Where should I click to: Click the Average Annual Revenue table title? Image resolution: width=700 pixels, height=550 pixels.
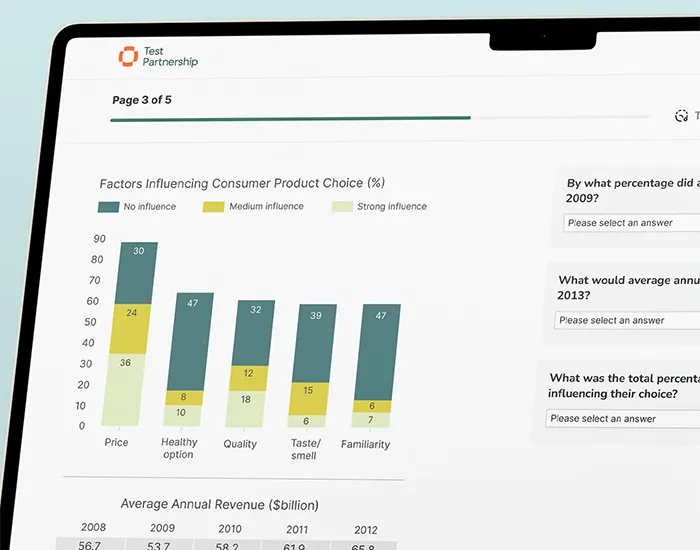click(220, 504)
